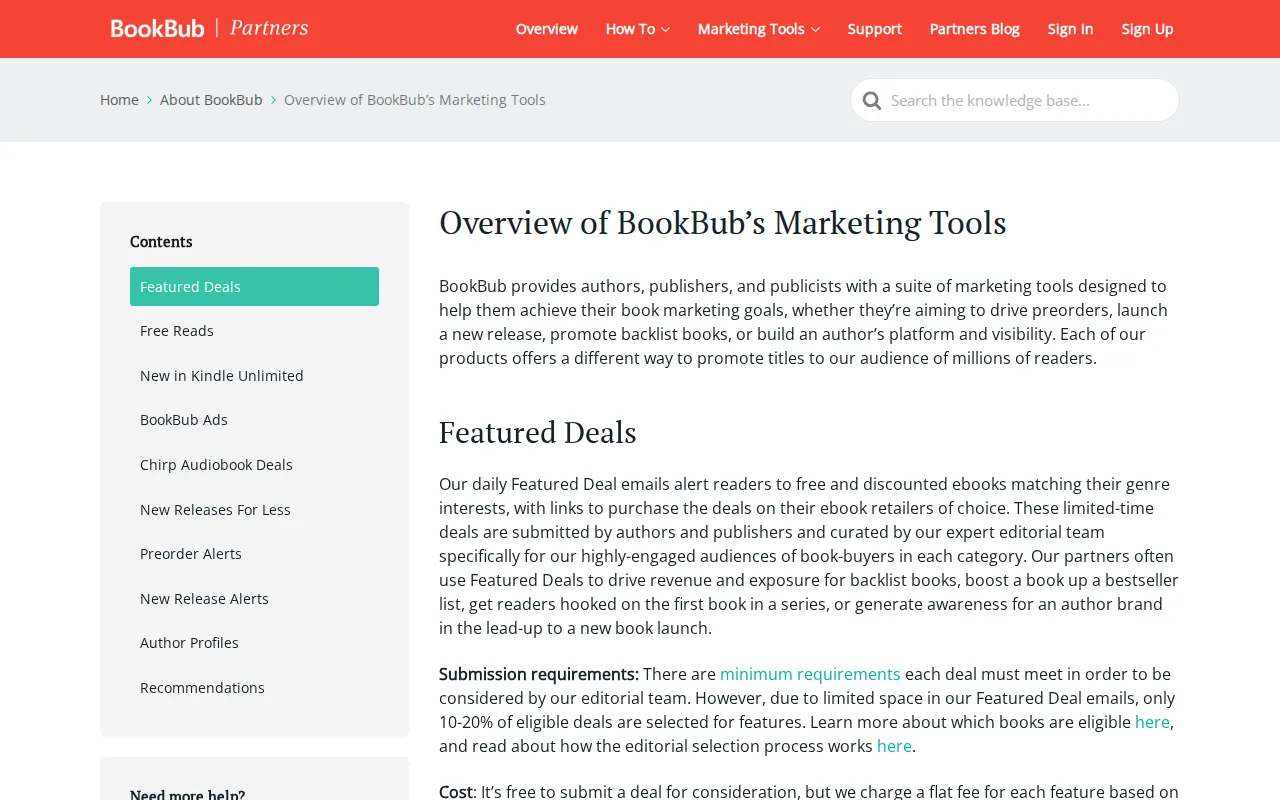The image size is (1280, 800).
Task: Click Sign In in header
Action: click(1070, 29)
